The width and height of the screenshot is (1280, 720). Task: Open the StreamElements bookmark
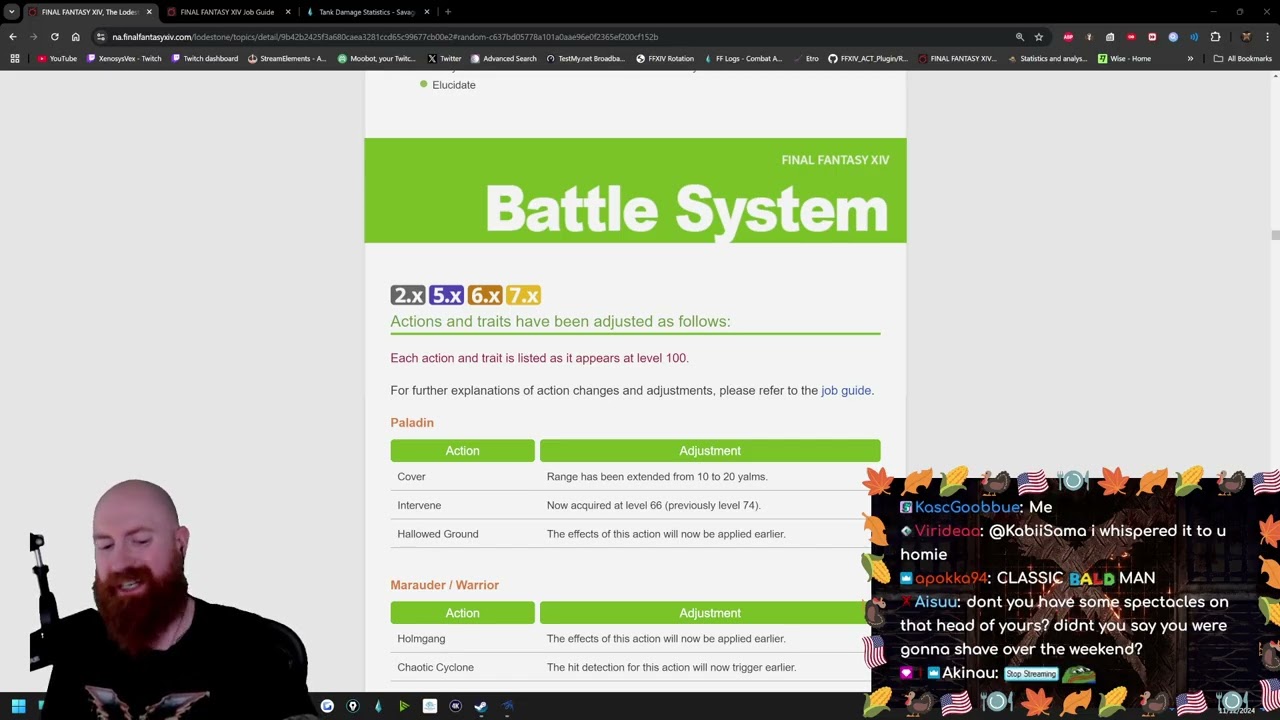(x=287, y=59)
